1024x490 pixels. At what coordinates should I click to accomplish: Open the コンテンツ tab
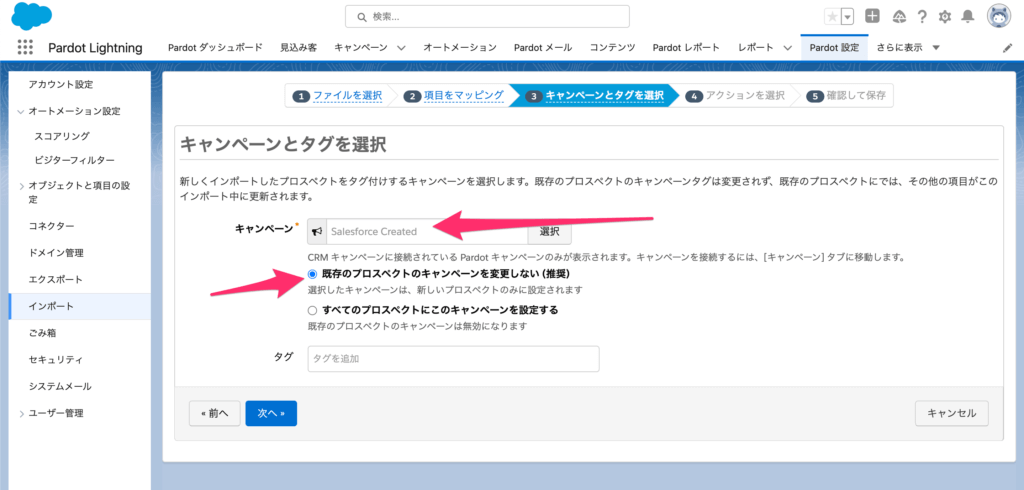click(612, 47)
